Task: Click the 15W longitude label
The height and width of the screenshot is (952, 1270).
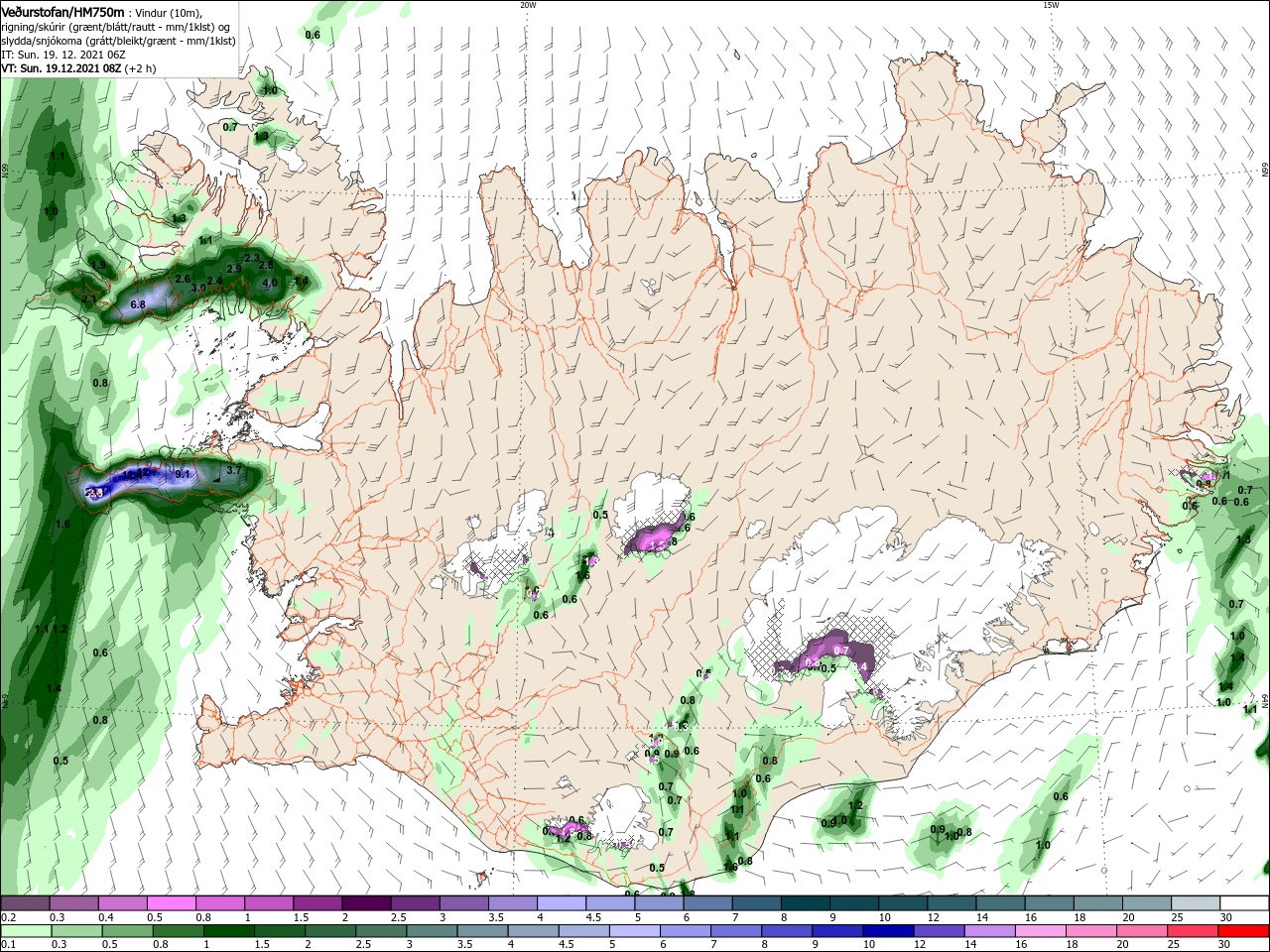Action: (x=1051, y=5)
